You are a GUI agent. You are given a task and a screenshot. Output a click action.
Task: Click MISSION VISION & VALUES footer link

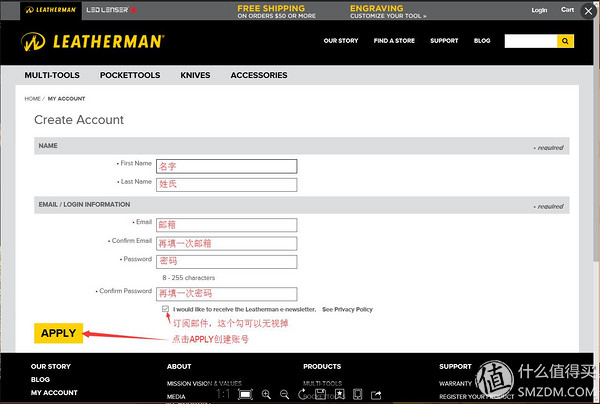[x=204, y=383]
